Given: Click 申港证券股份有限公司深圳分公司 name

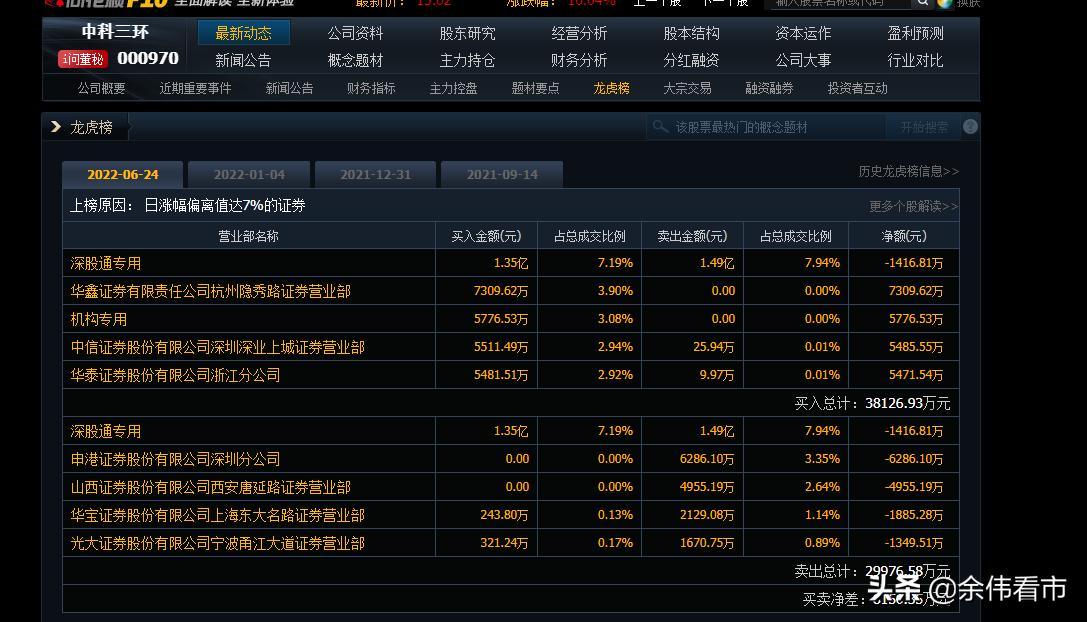Looking at the screenshot, I should [175, 459].
